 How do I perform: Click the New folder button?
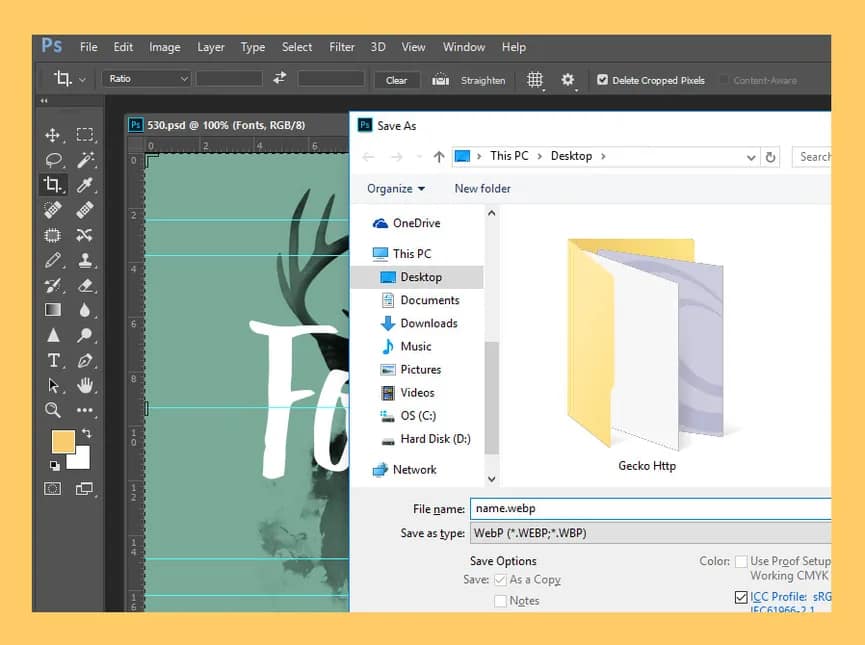pyautogui.click(x=482, y=188)
